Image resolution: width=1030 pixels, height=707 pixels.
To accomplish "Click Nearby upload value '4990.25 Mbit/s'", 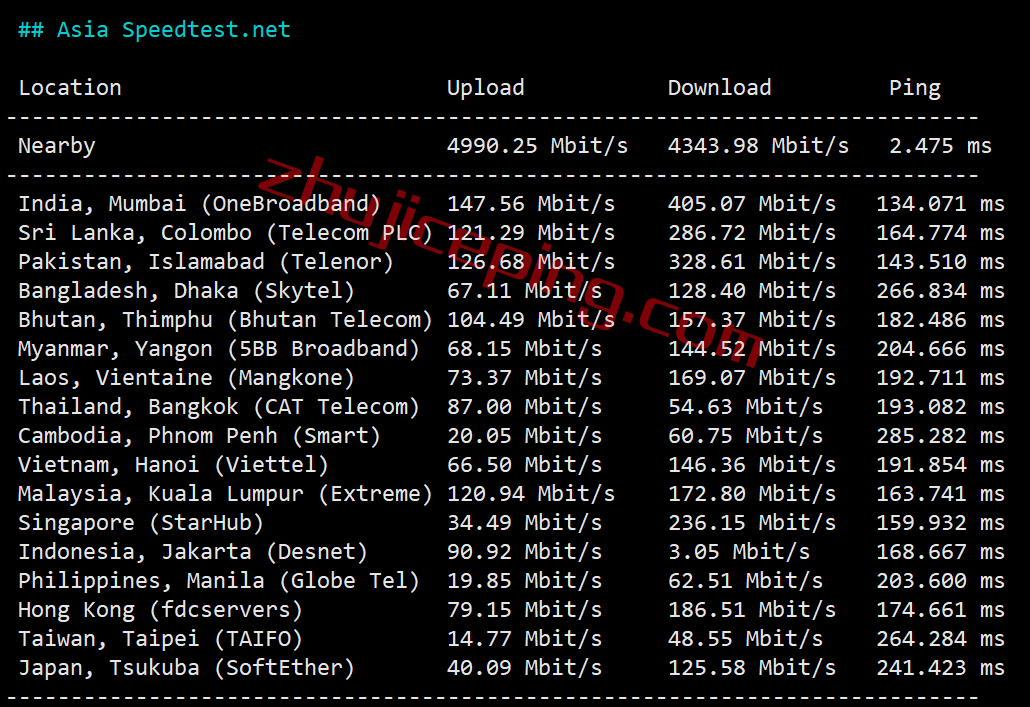I will (x=537, y=146).
